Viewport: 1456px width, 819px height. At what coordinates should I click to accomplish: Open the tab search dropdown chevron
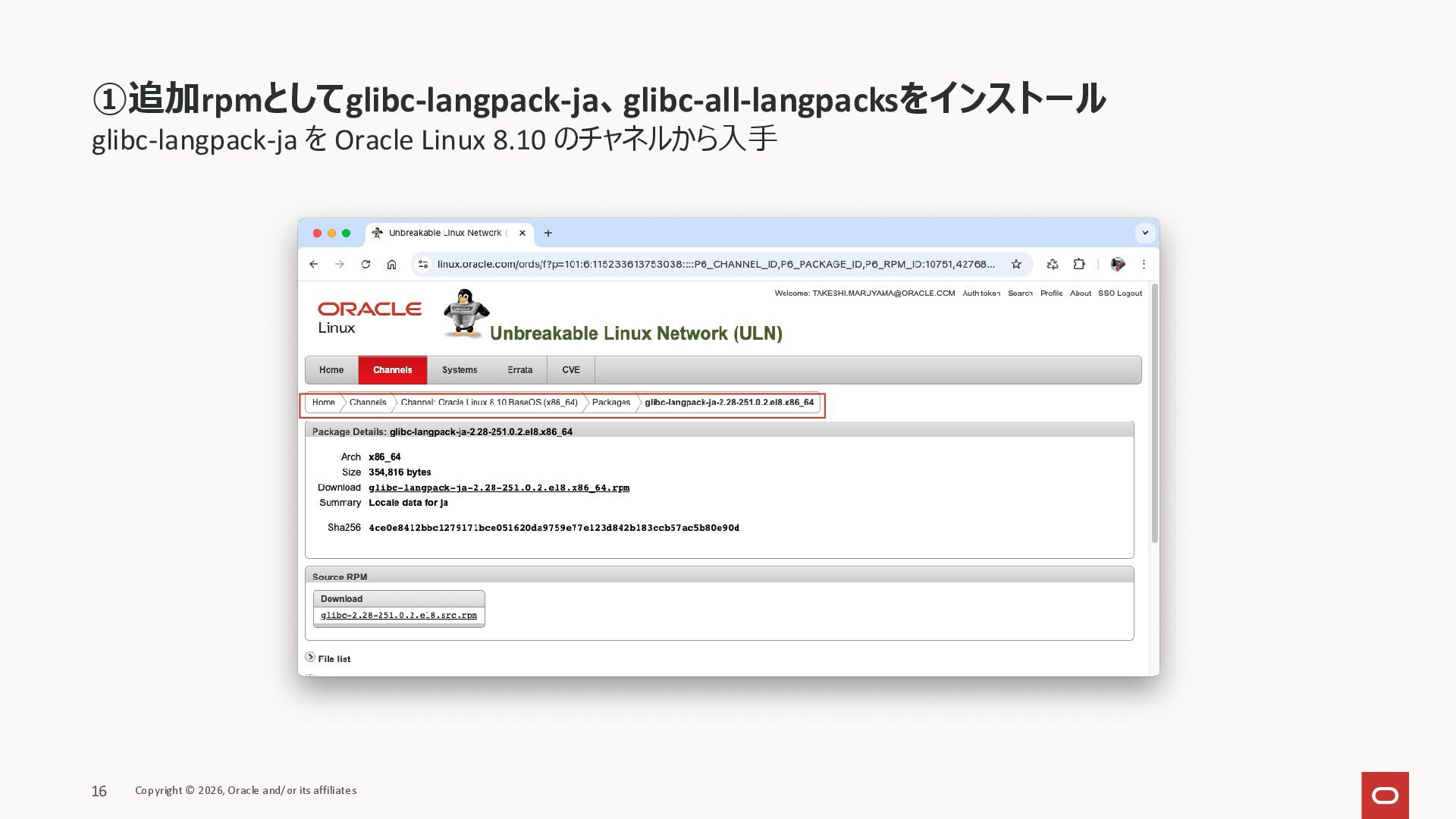click(x=1145, y=233)
